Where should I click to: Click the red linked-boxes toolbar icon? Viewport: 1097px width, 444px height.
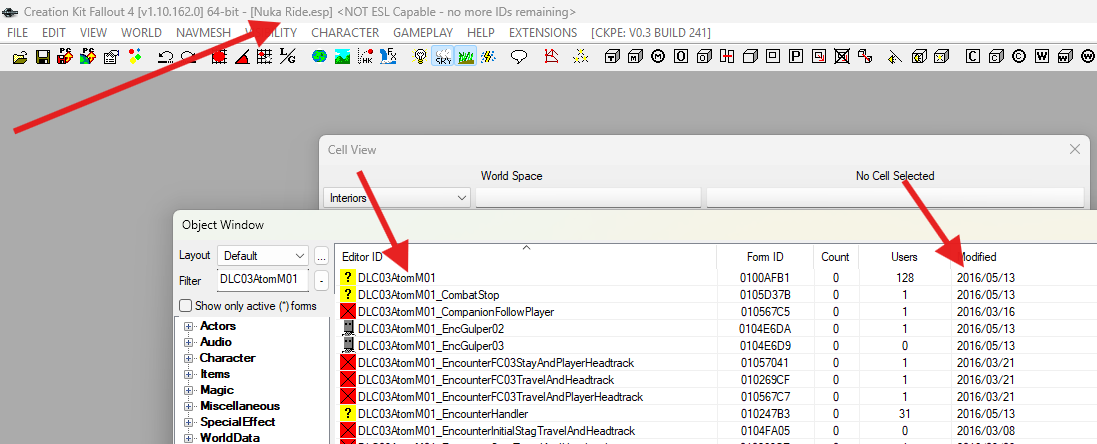click(x=865, y=57)
